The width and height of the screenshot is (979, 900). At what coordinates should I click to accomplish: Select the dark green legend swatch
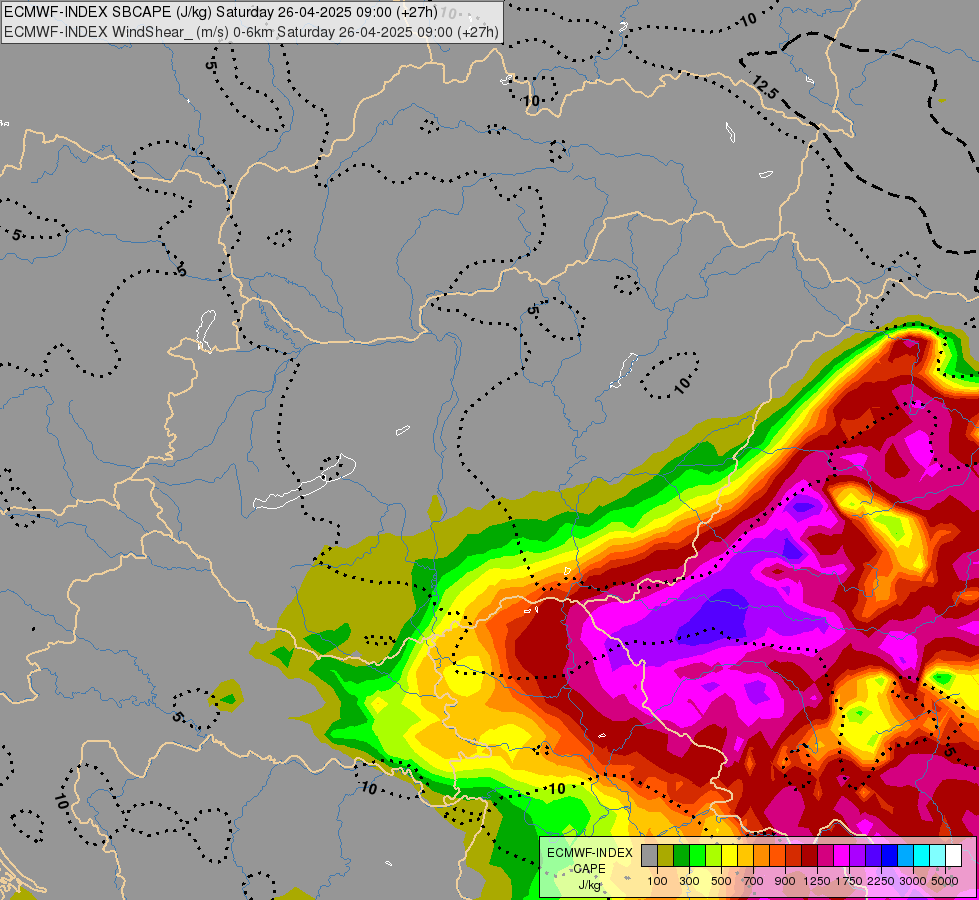tap(681, 855)
